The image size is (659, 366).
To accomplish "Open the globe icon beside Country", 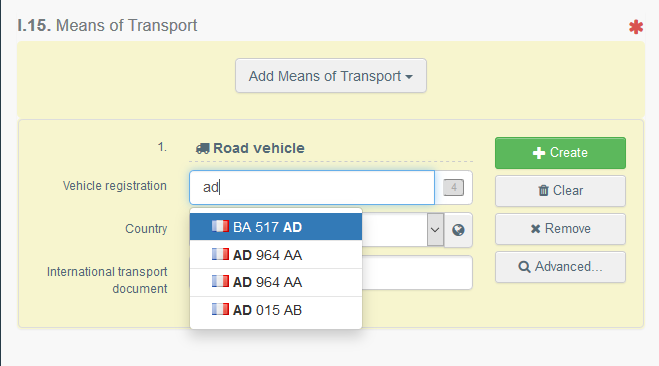I will point(458,230).
